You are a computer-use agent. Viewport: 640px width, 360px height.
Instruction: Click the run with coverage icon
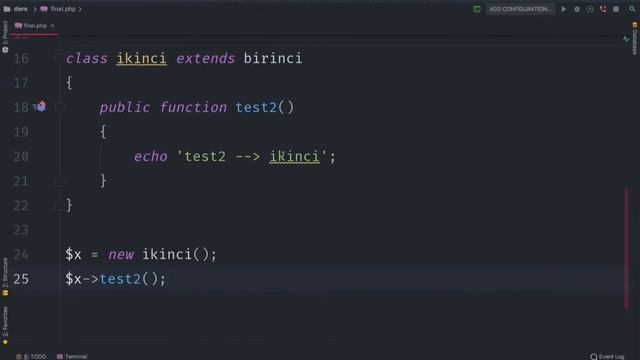pos(590,9)
